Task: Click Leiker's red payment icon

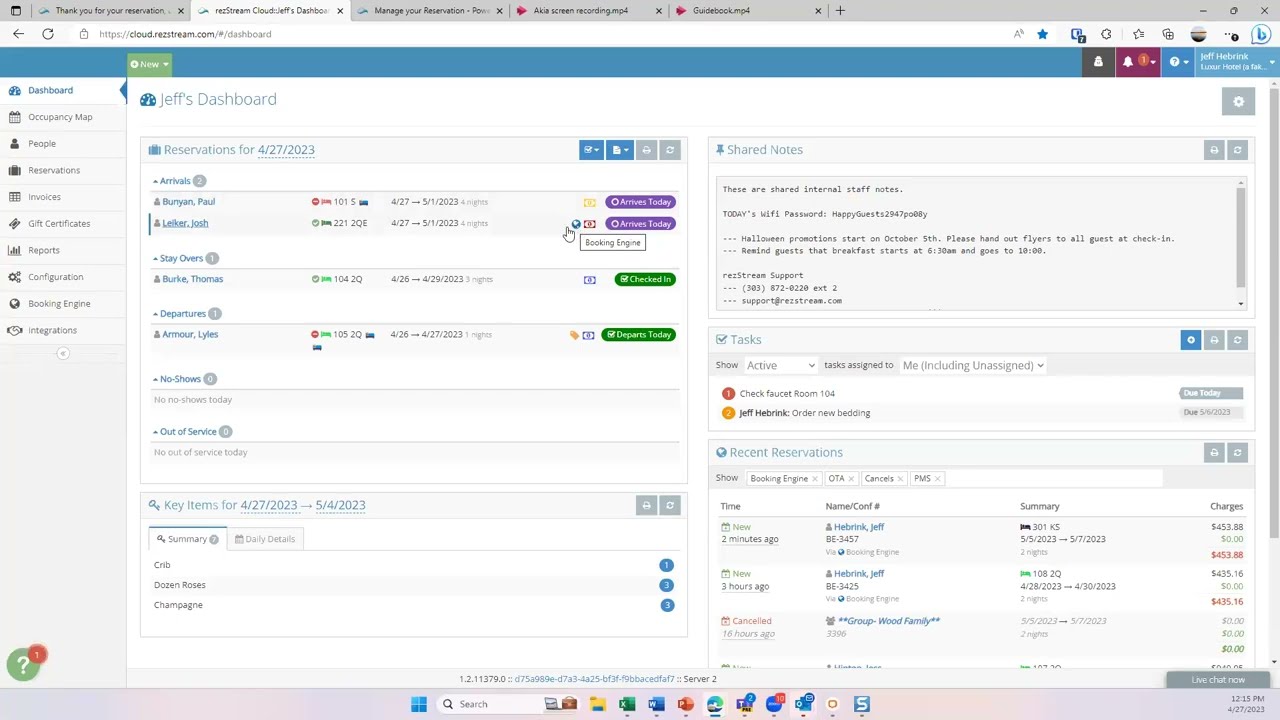Action: click(589, 224)
